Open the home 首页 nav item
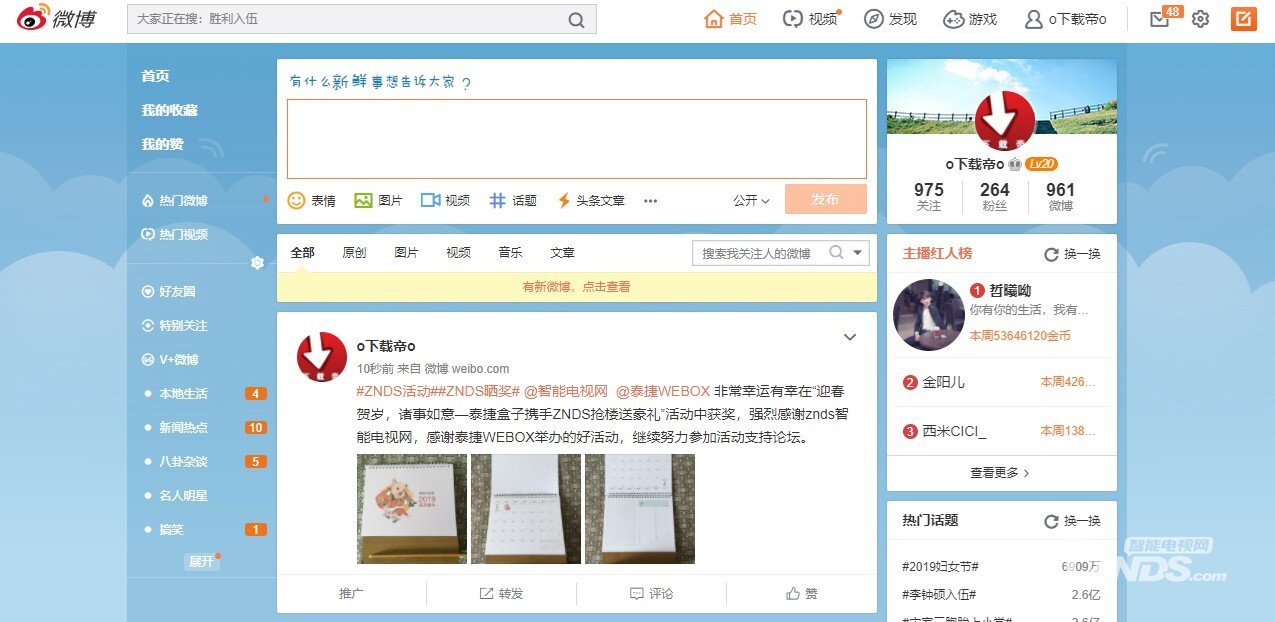This screenshot has width=1275, height=622. (x=731, y=19)
